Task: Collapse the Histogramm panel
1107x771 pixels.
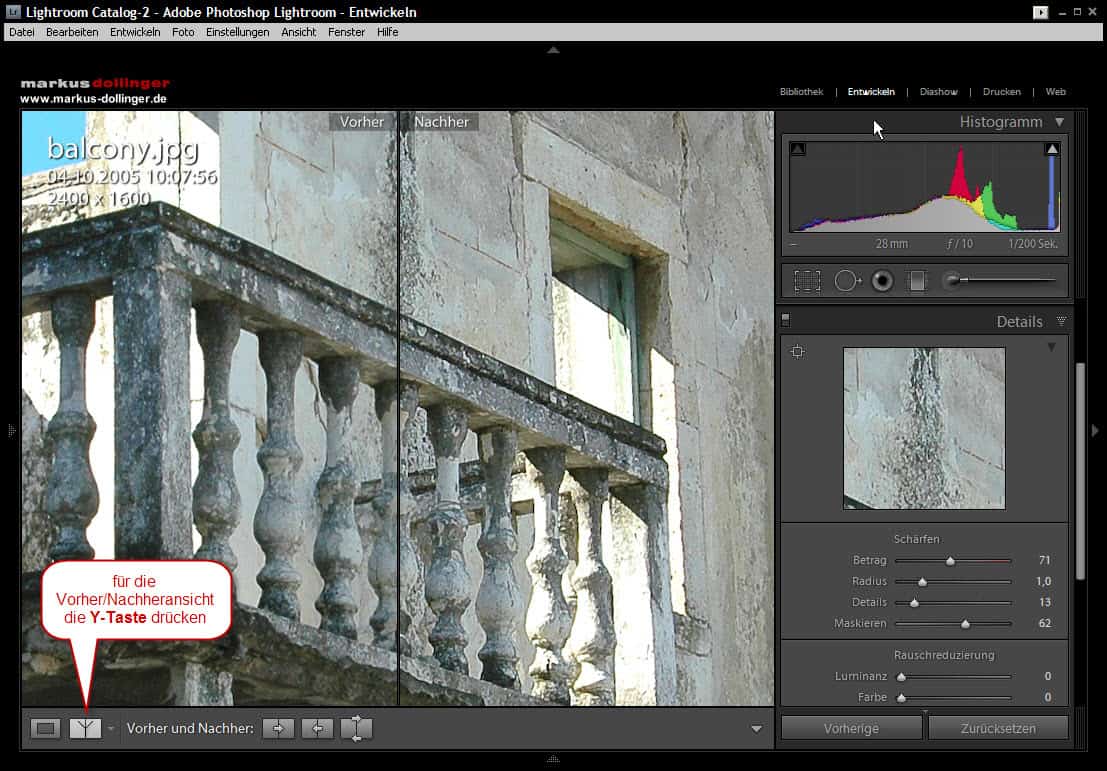Action: (1059, 122)
